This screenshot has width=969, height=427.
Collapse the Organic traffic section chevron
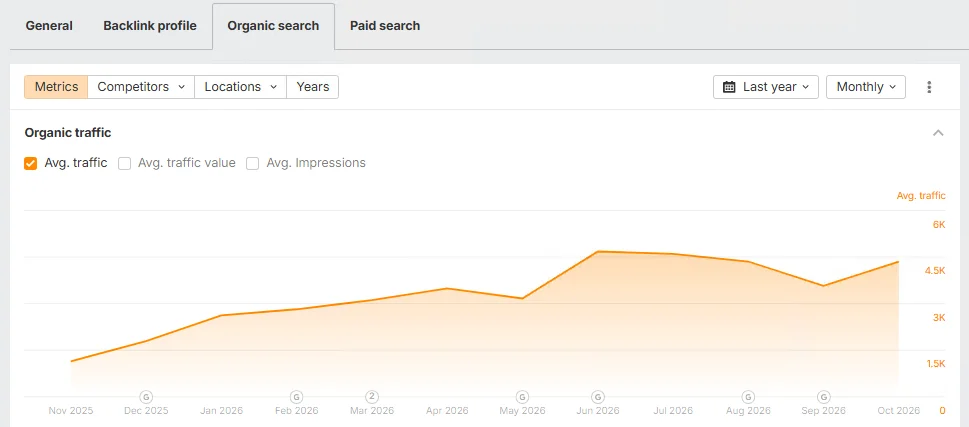point(938,133)
